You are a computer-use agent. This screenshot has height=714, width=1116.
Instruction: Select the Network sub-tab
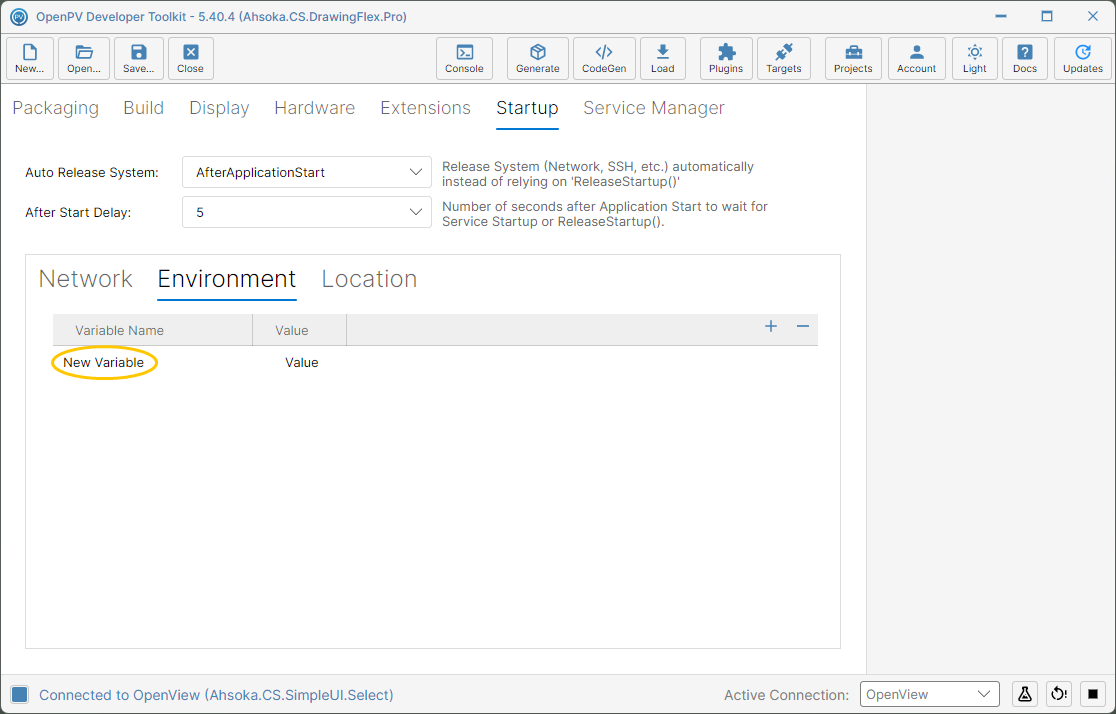tap(85, 279)
